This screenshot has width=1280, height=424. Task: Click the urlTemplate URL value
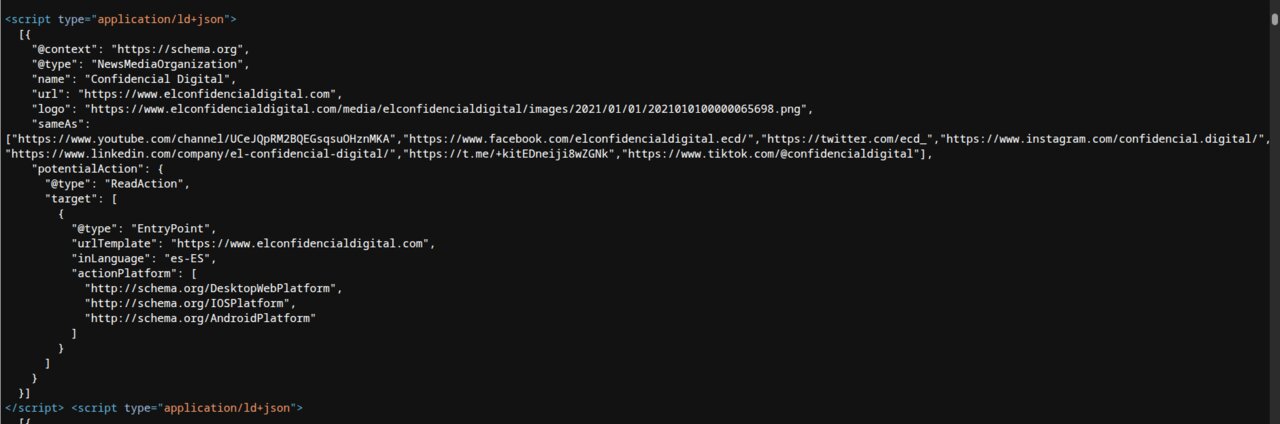[302, 244]
